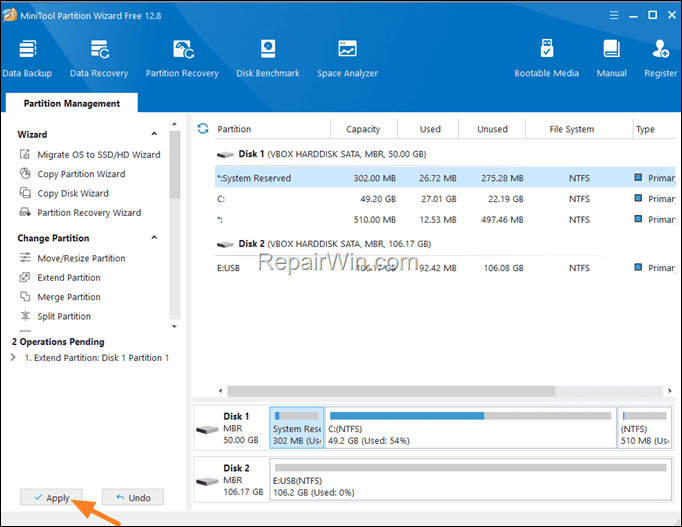Select C:(NTFS) block in disk map
The height and width of the screenshot is (527, 682).
coord(471,427)
